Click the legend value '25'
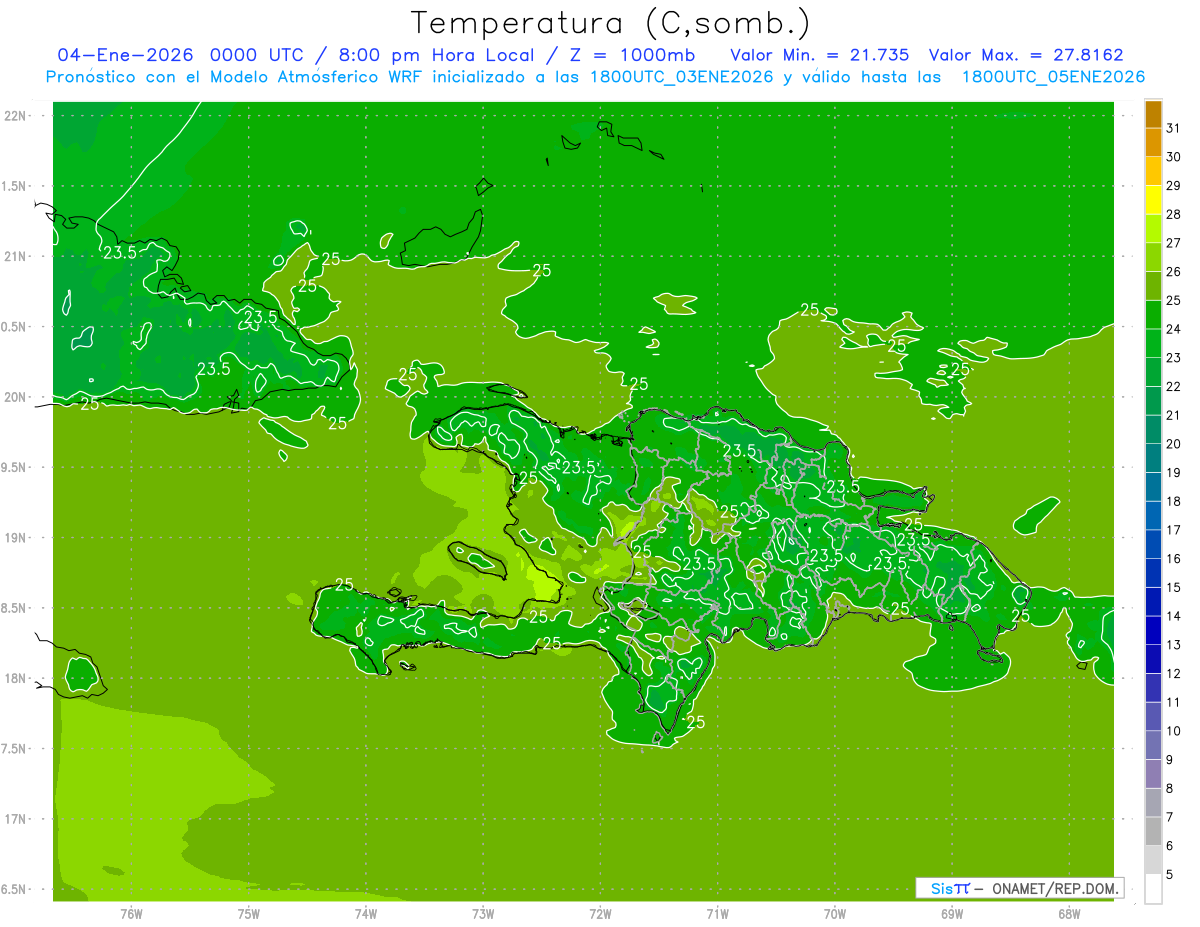The image size is (1200, 927). (1174, 300)
